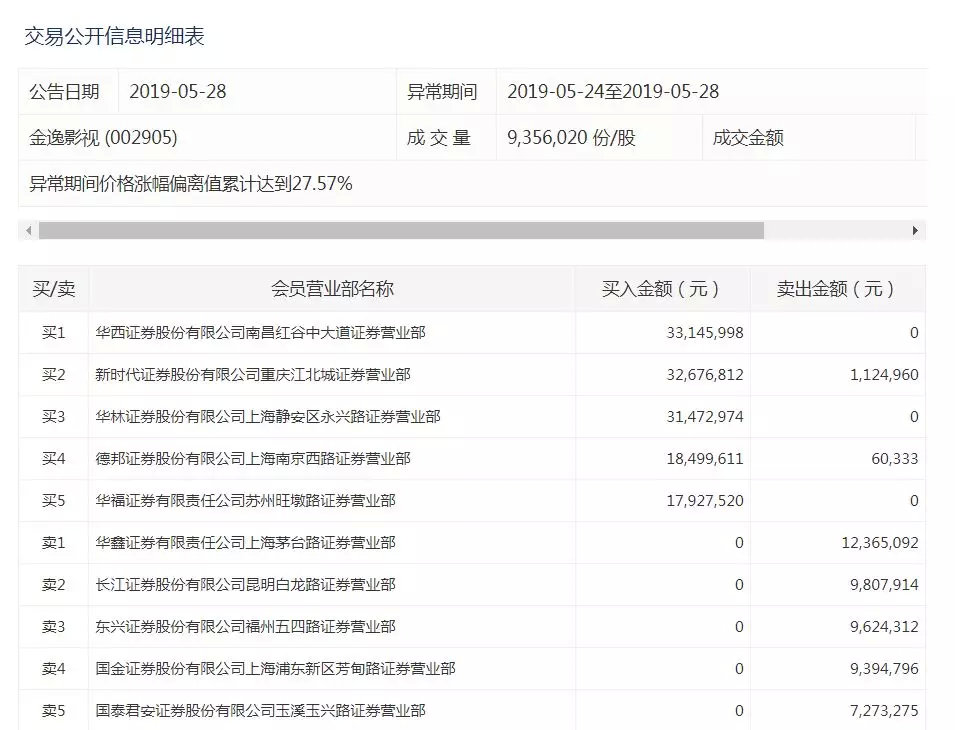955x730 pixels.
Task: Click the 卖出金额（元） column header
Action: pyautogui.click(x=837, y=289)
